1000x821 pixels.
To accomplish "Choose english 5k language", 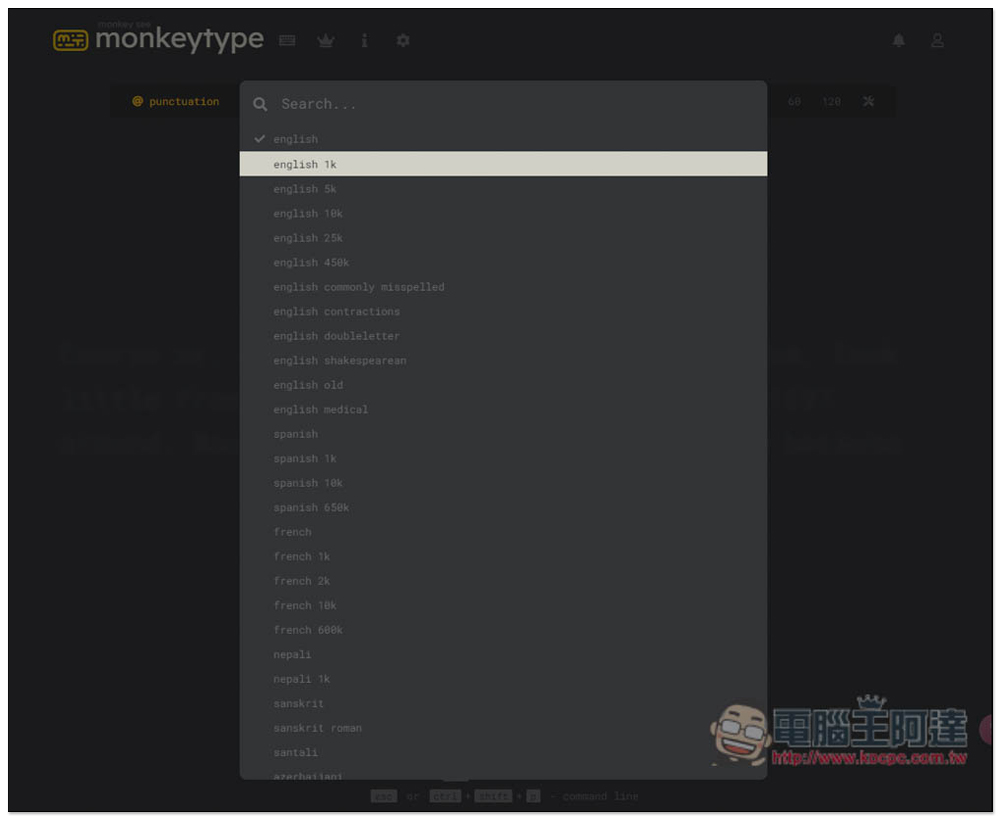I will coord(503,189).
